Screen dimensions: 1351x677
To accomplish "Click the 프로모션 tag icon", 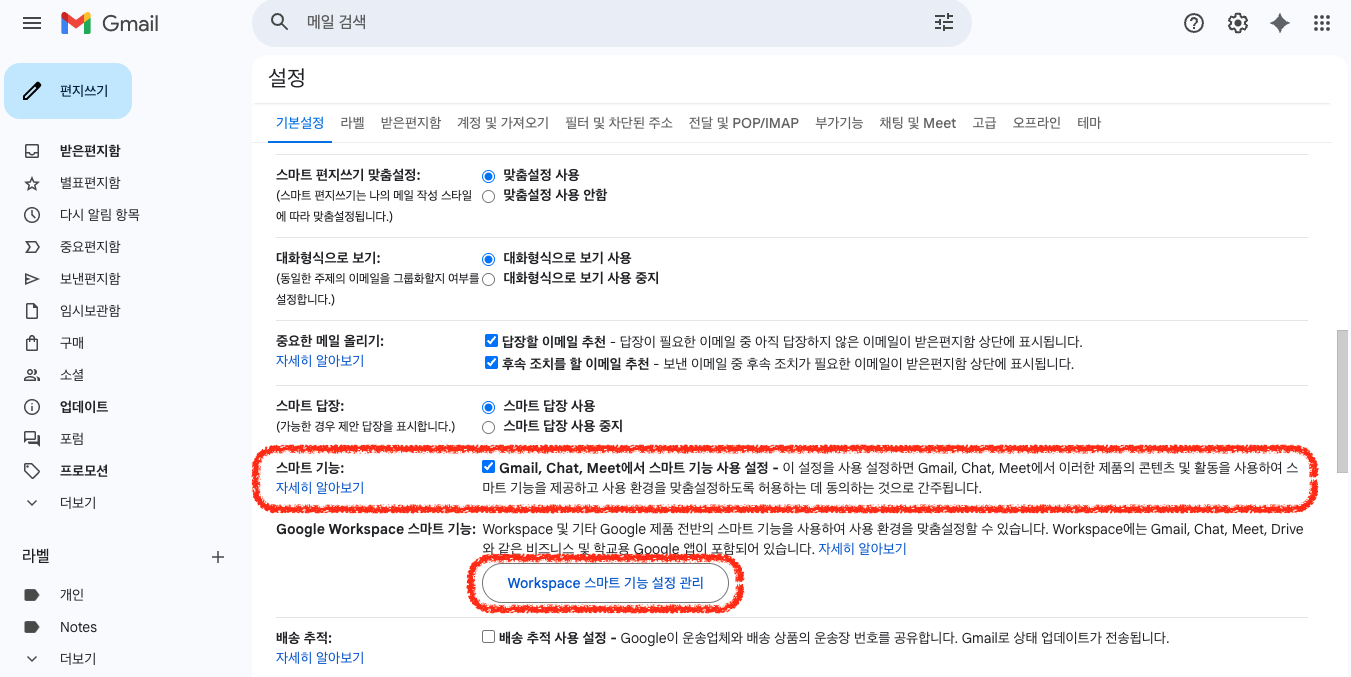I will click(32, 471).
